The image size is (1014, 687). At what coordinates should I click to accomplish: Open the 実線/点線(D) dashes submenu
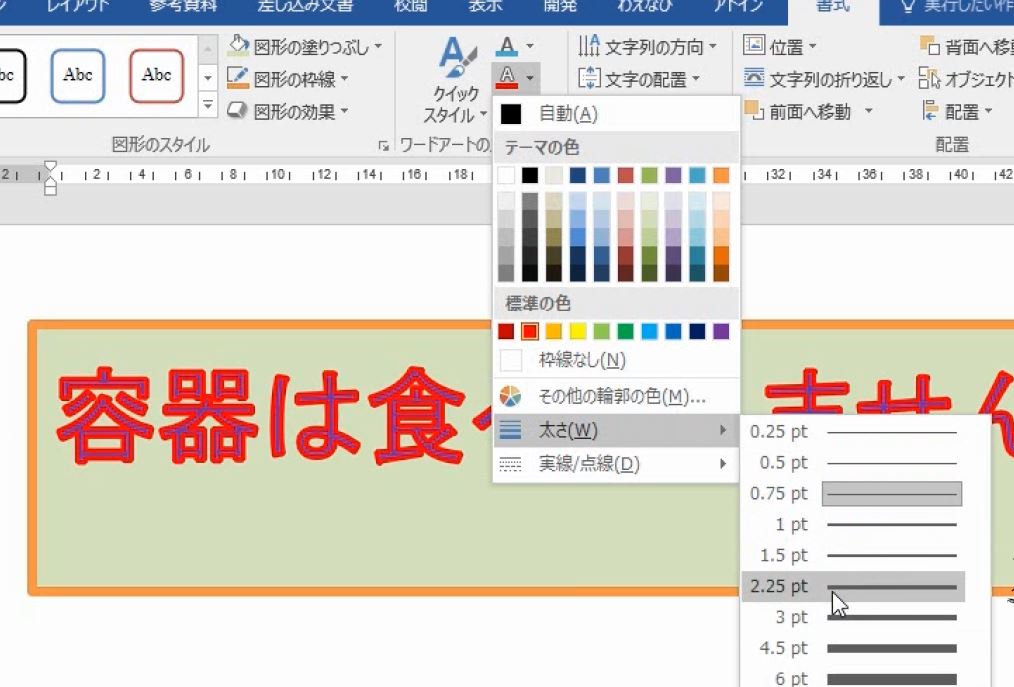point(616,464)
